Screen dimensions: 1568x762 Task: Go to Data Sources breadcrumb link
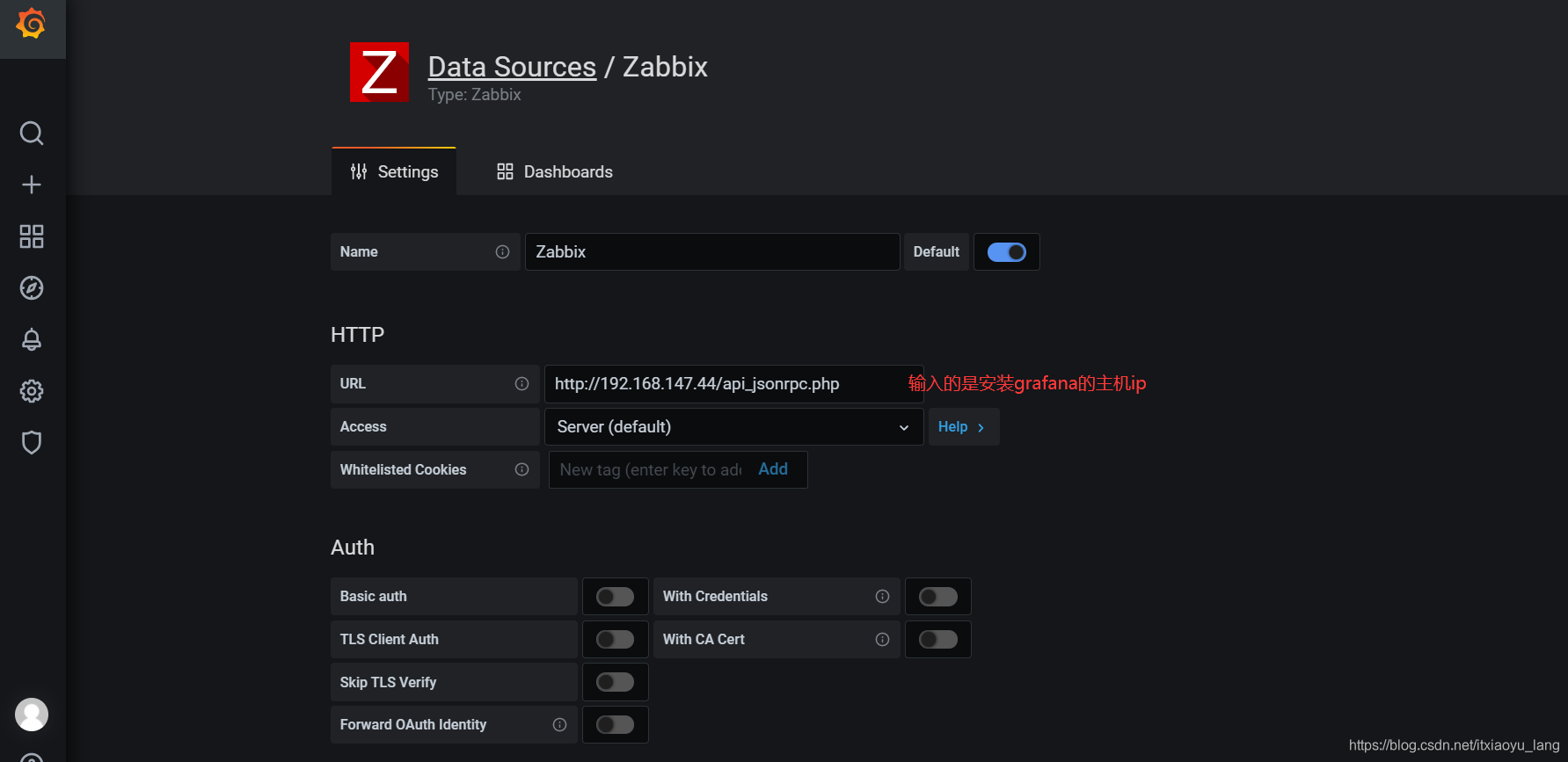(x=512, y=67)
